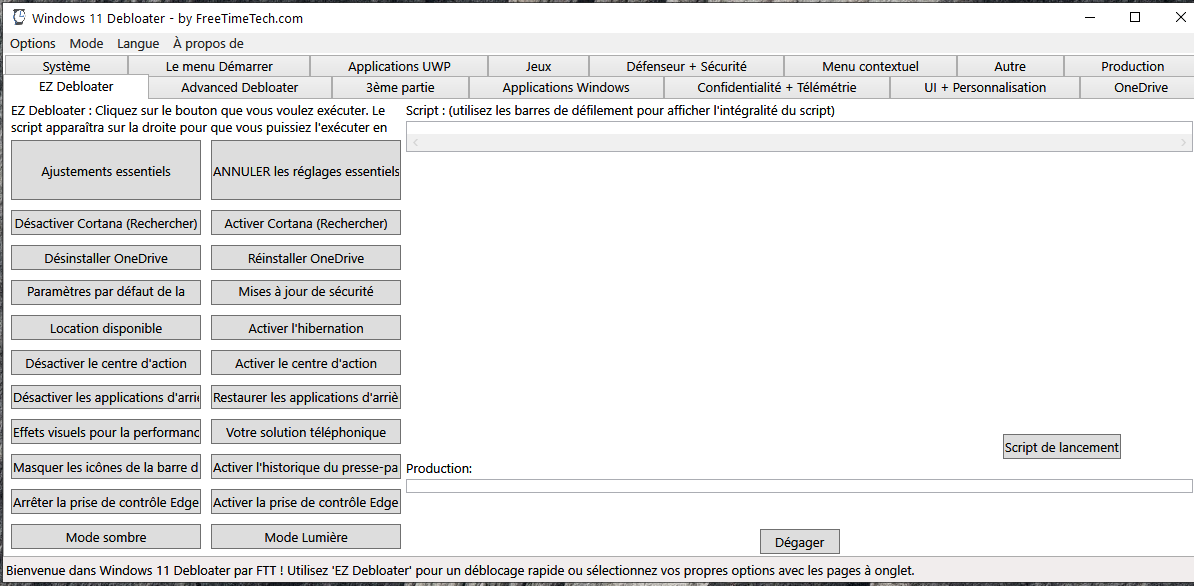Screen dimensions: 1194x586
Task: Switch to Le menu Démarrer tab
Action: 219,66
